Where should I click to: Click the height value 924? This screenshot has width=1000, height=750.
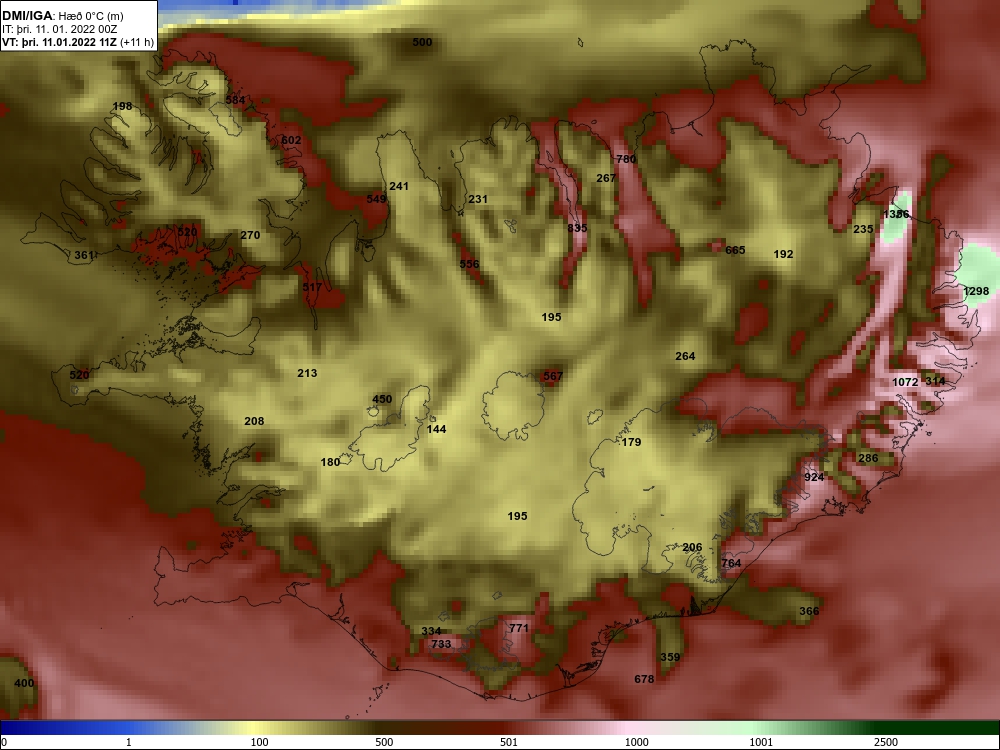coord(814,477)
